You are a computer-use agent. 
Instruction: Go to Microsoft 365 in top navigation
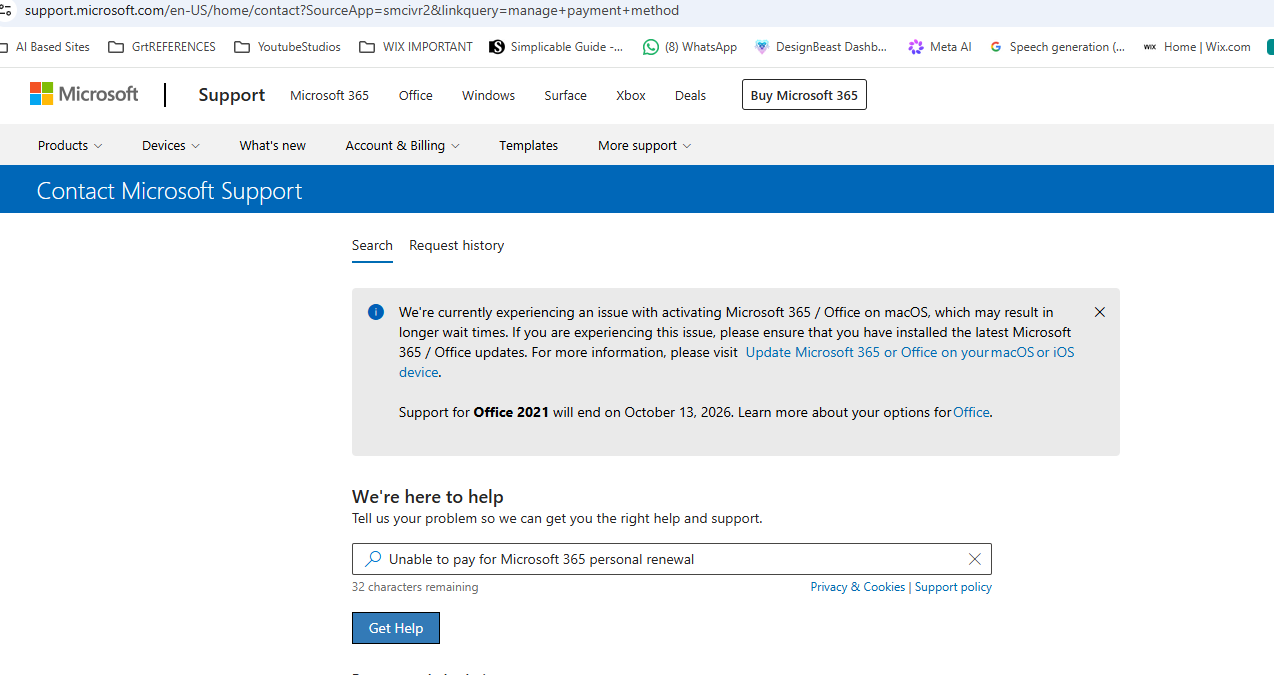pyautogui.click(x=329, y=95)
